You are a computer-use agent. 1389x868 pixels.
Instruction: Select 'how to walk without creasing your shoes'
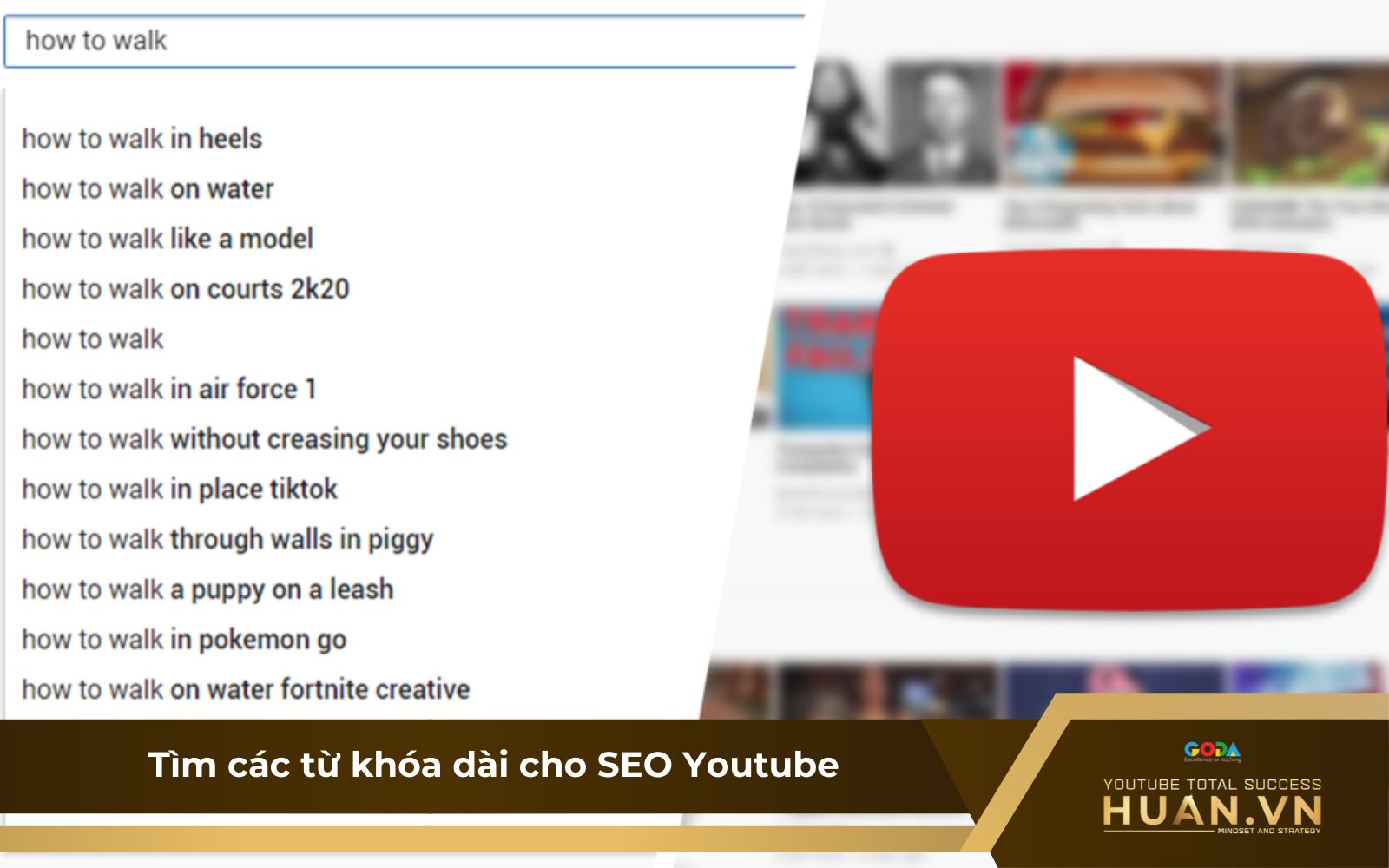265,439
